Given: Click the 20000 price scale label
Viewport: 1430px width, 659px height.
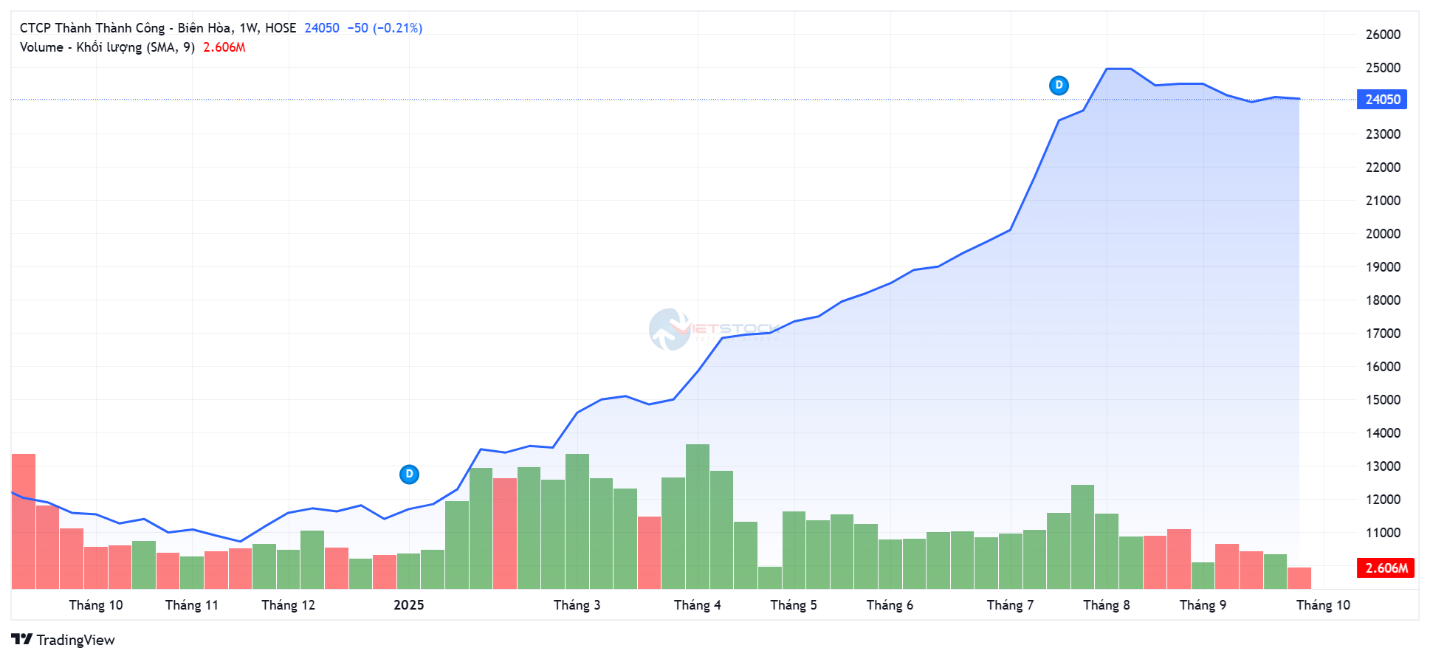Looking at the screenshot, I should click(1382, 234).
